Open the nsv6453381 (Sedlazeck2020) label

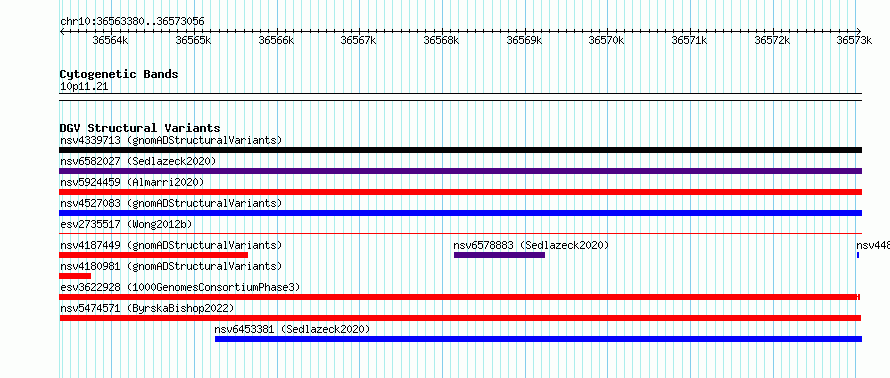click(x=292, y=329)
